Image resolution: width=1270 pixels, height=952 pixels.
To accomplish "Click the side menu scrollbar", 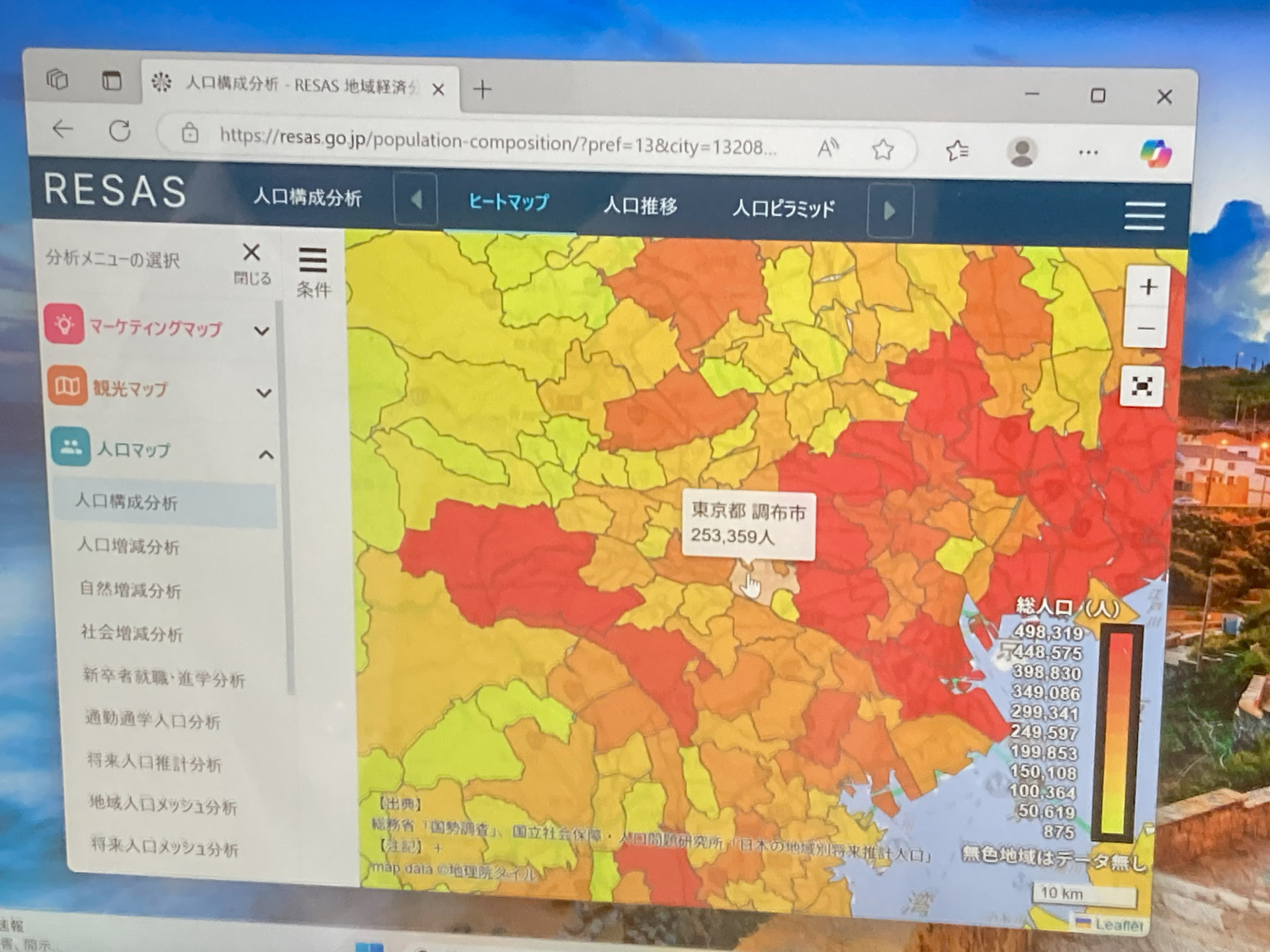I will click(284, 496).
